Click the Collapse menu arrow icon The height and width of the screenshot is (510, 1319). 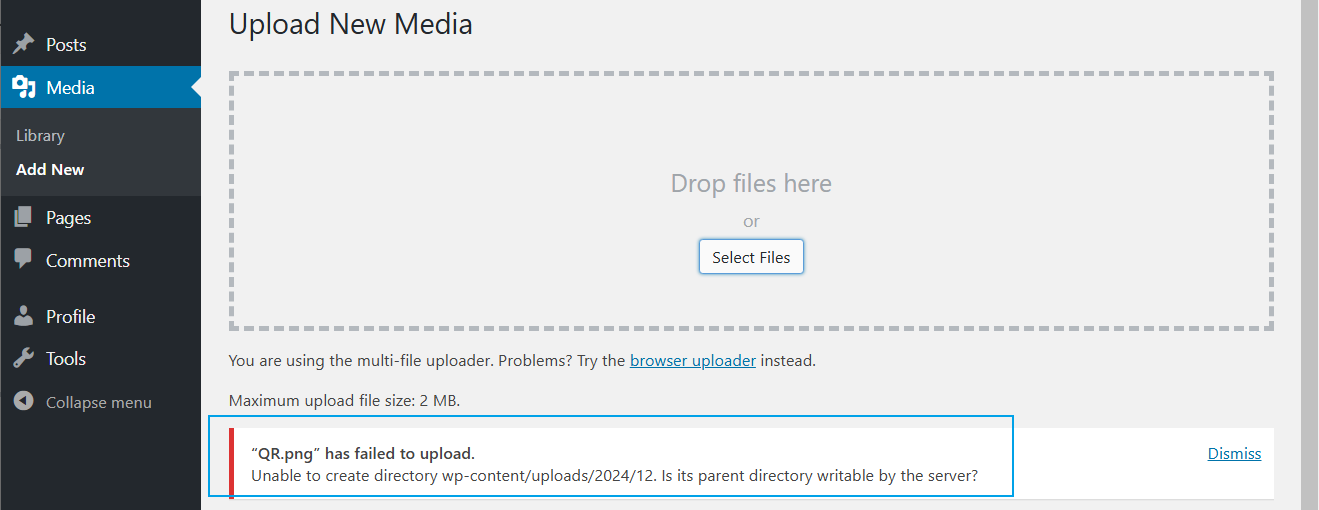pyautogui.click(x=23, y=402)
